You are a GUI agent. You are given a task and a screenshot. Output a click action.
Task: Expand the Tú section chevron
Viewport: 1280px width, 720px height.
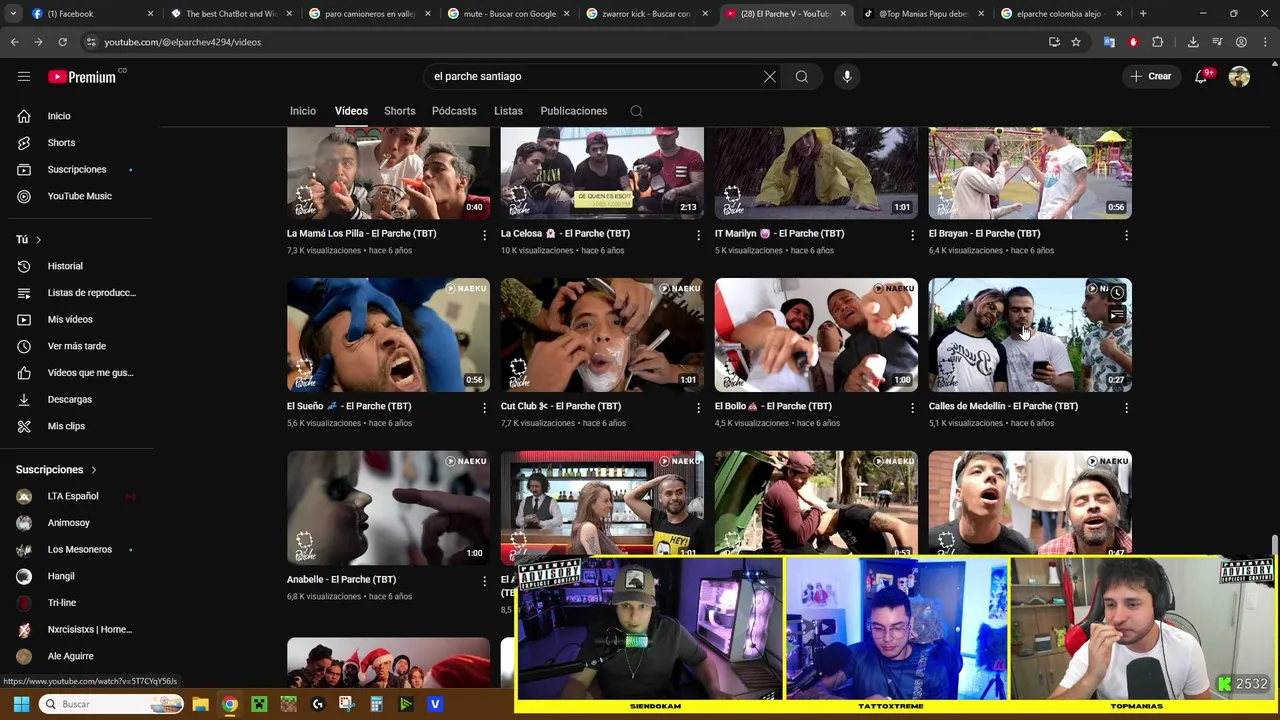tap(38, 240)
